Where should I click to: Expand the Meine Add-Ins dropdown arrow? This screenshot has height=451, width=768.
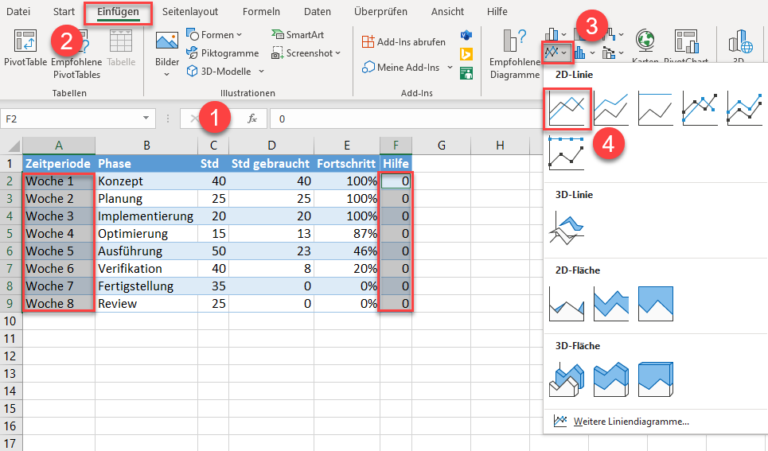pos(450,68)
